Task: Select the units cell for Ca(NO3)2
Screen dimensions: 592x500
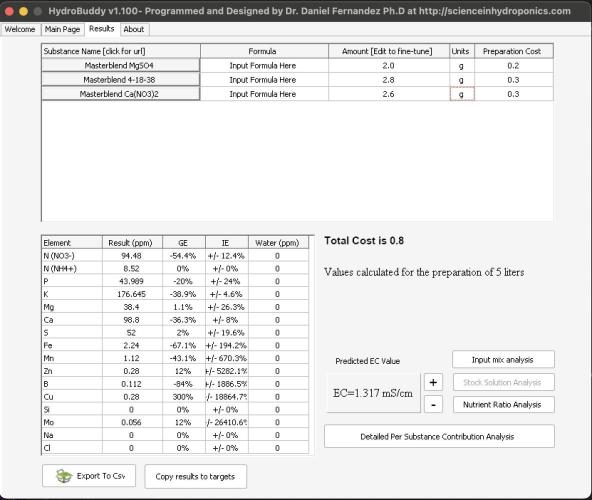Action: point(462,94)
